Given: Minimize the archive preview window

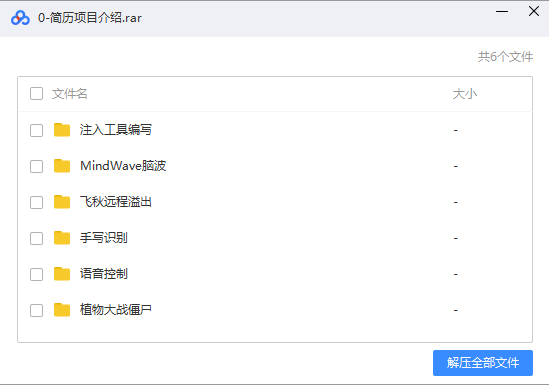Looking at the screenshot, I should point(502,12).
